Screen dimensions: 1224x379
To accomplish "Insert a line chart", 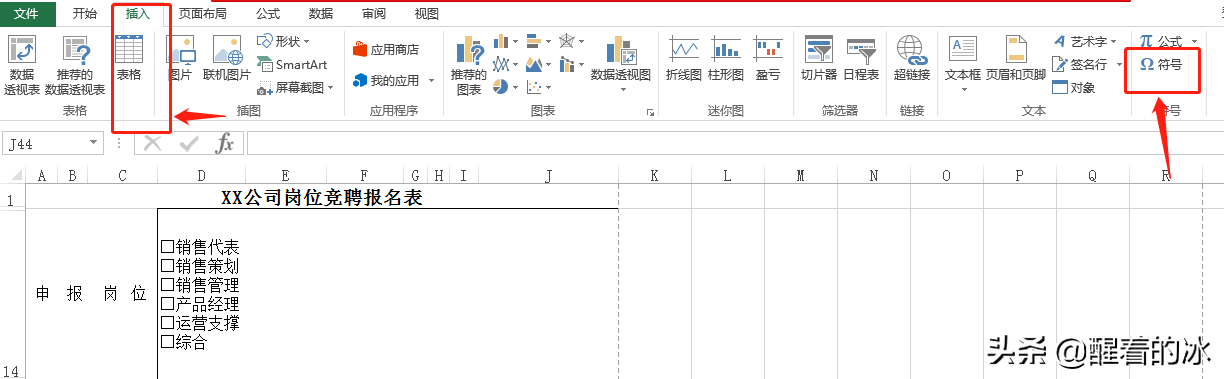I will pos(506,64).
